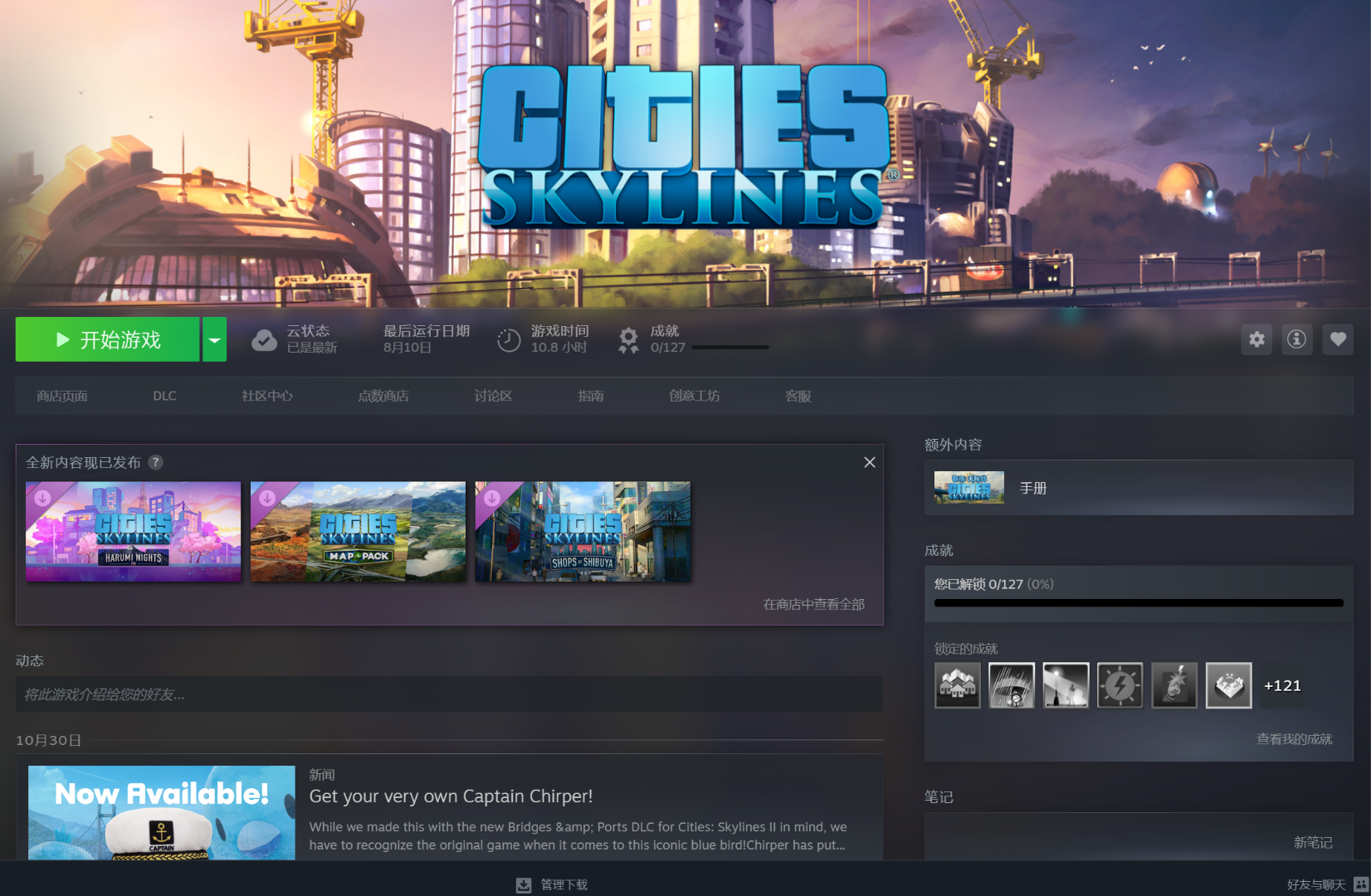This screenshot has width=1371, height=896.
Task: Select the first locked achievement icon
Action: click(957, 685)
